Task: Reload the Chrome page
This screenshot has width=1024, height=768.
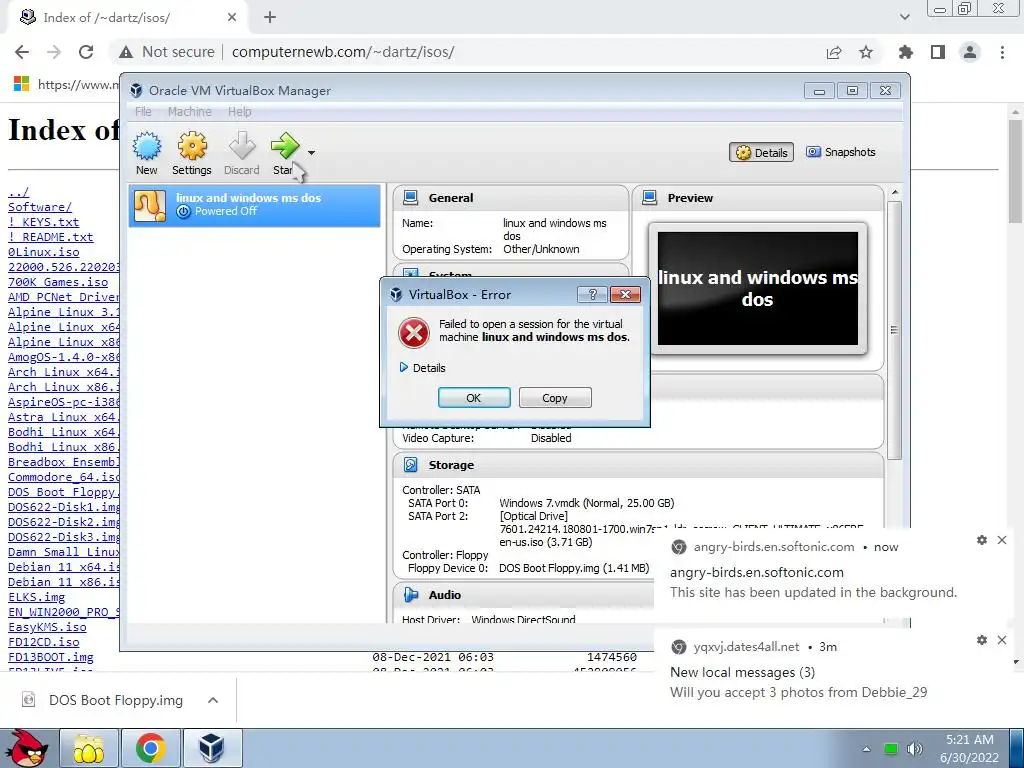Action: pyautogui.click(x=86, y=52)
